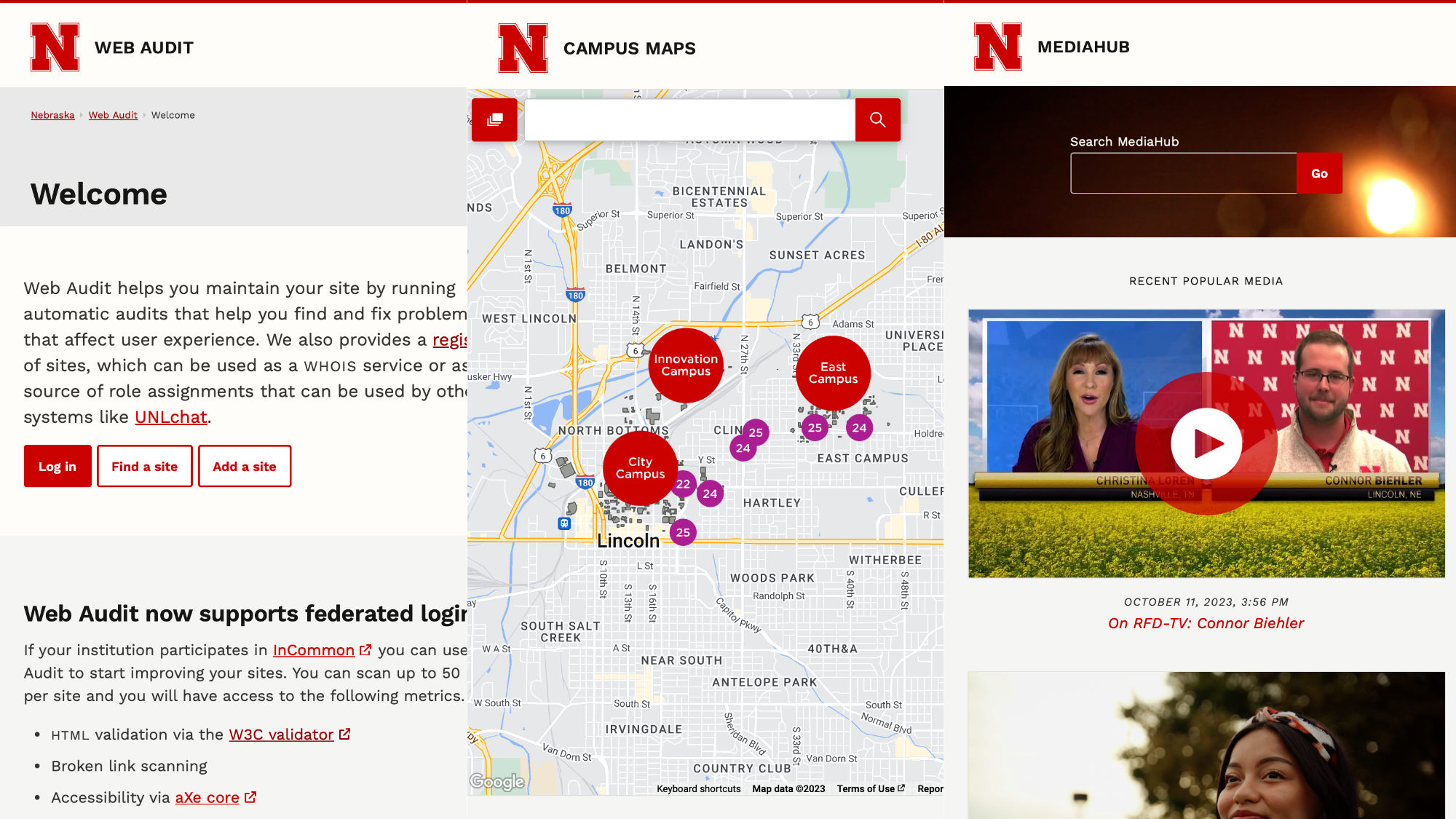Viewport: 1456px width, 819px height.
Task: Open the map layers button
Action: pos(494,119)
